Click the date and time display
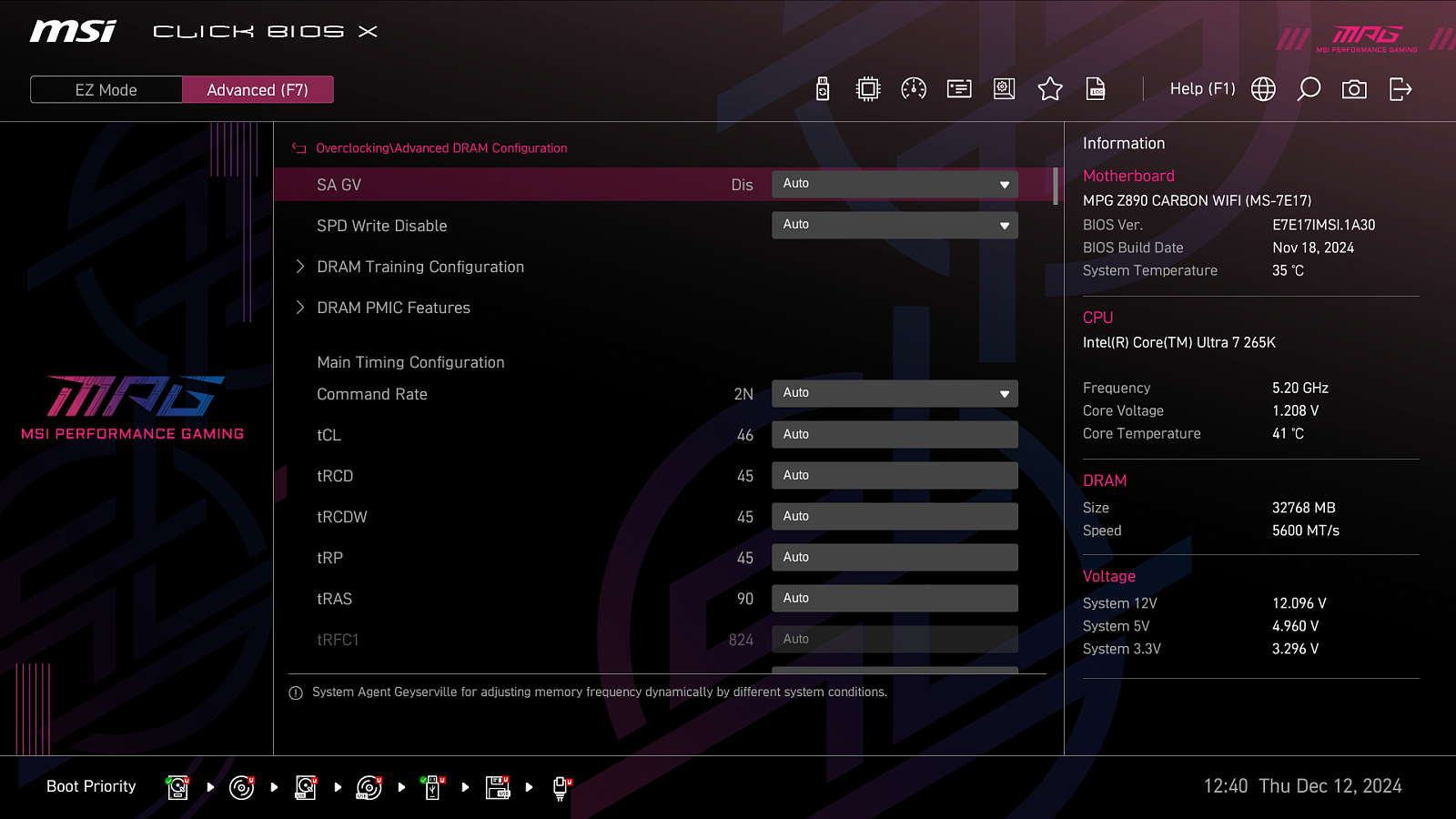Screen dimensions: 1456x819 pyautogui.click(x=1303, y=786)
